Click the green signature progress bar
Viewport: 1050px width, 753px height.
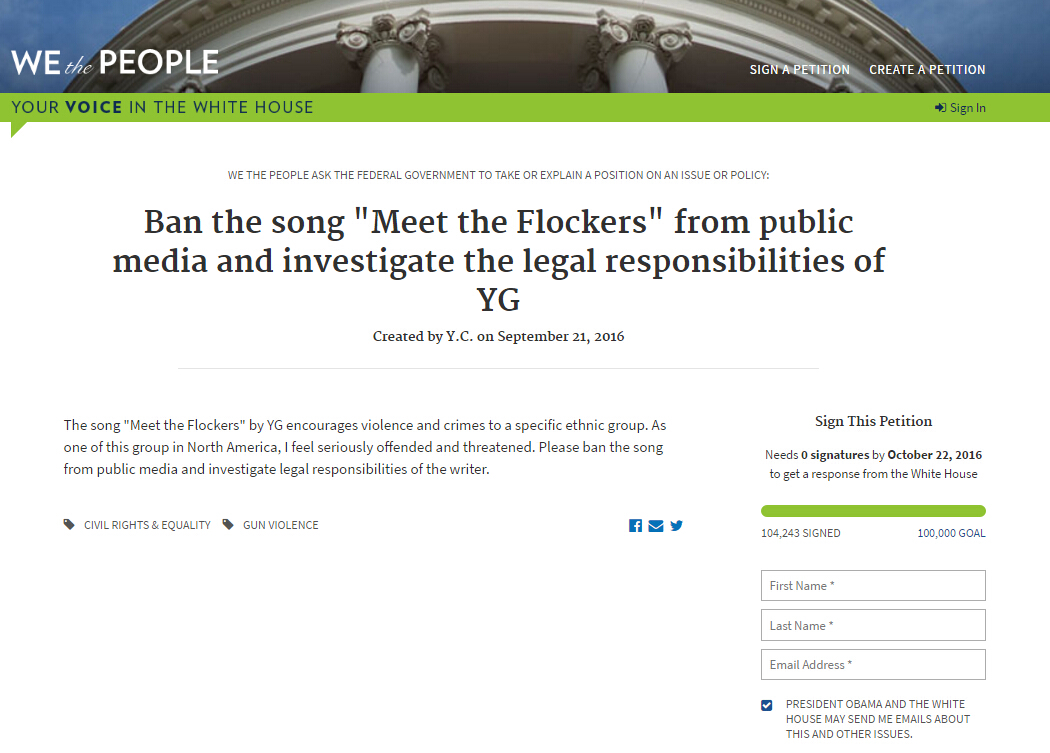coord(873,511)
